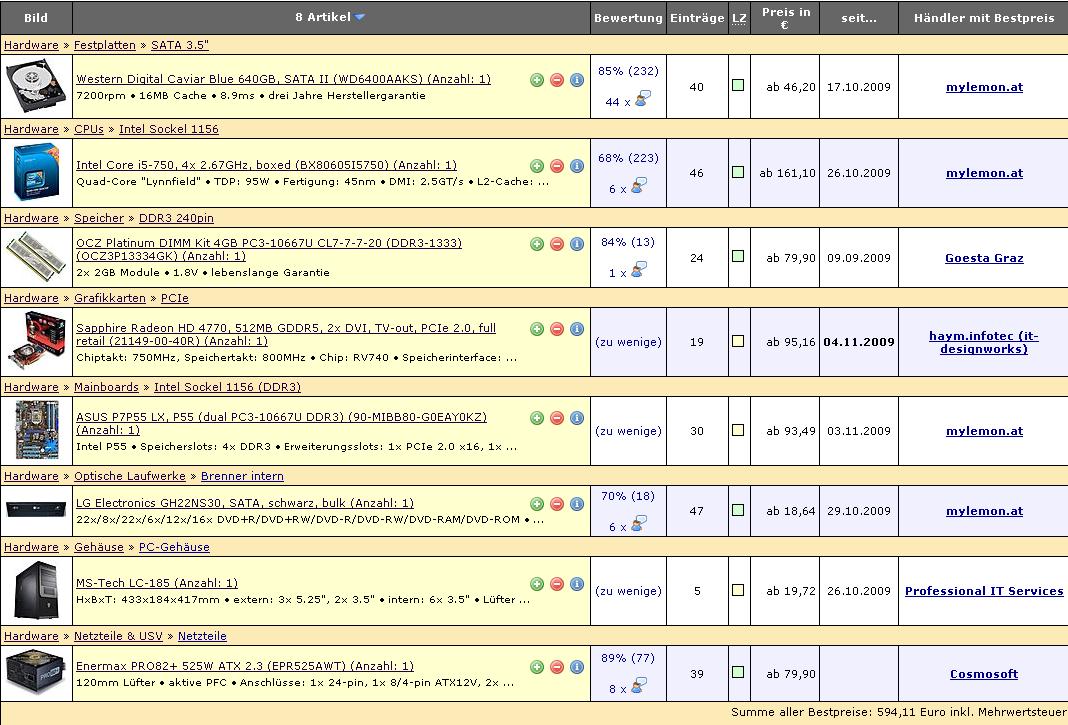Click plus icon for ASUS P7P55 LX mainboard
This screenshot has height=725, width=1068.
point(537,418)
